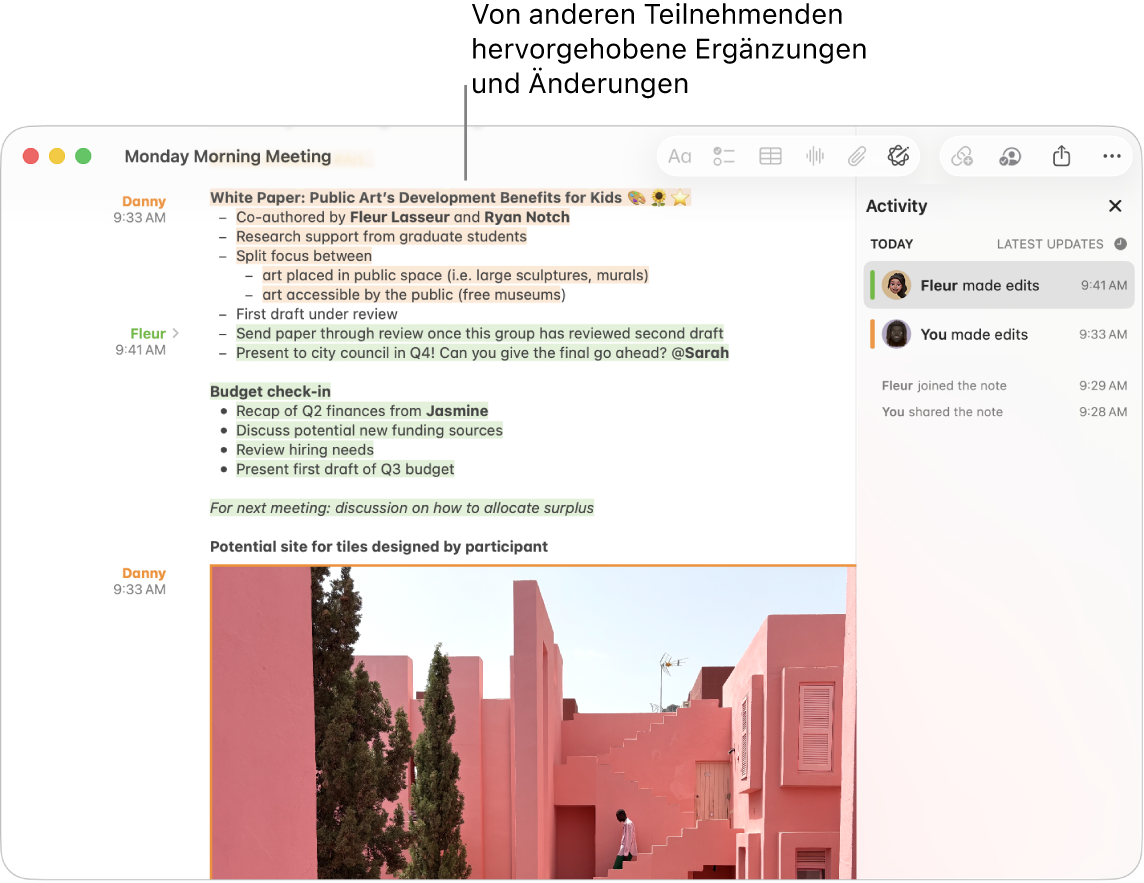Select the 'Fleur made edits' activity row

(x=999, y=285)
